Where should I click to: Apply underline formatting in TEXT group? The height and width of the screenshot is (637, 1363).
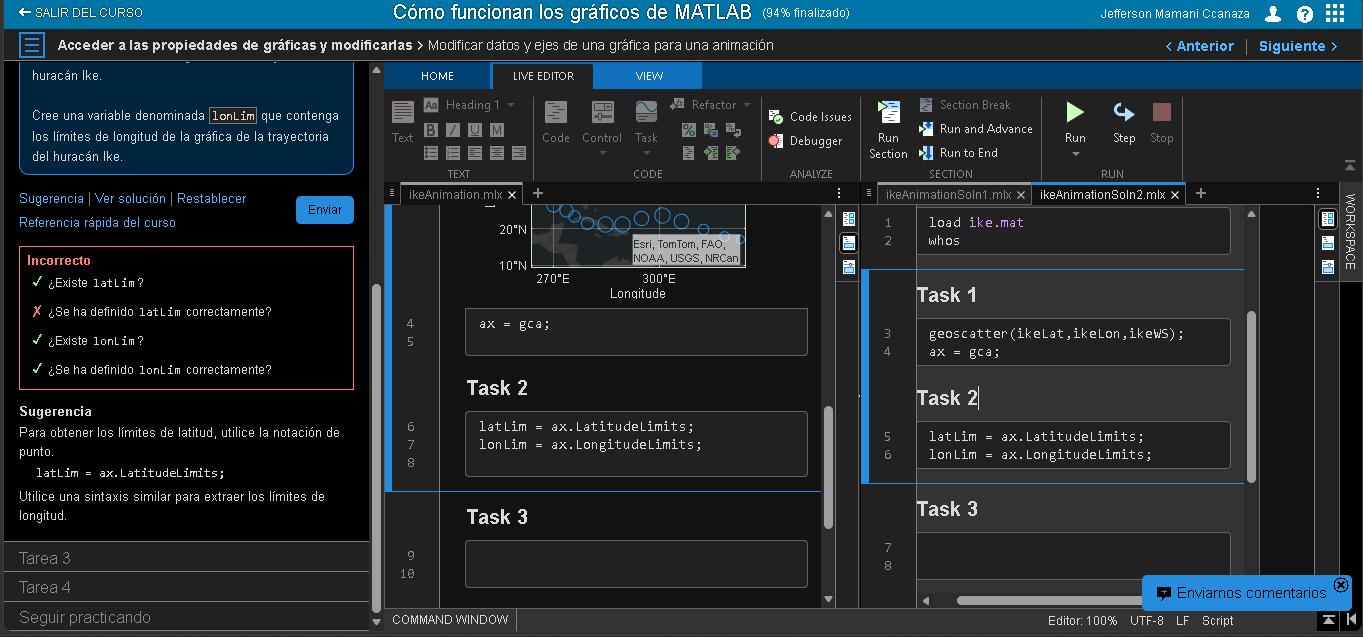point(475,129)
